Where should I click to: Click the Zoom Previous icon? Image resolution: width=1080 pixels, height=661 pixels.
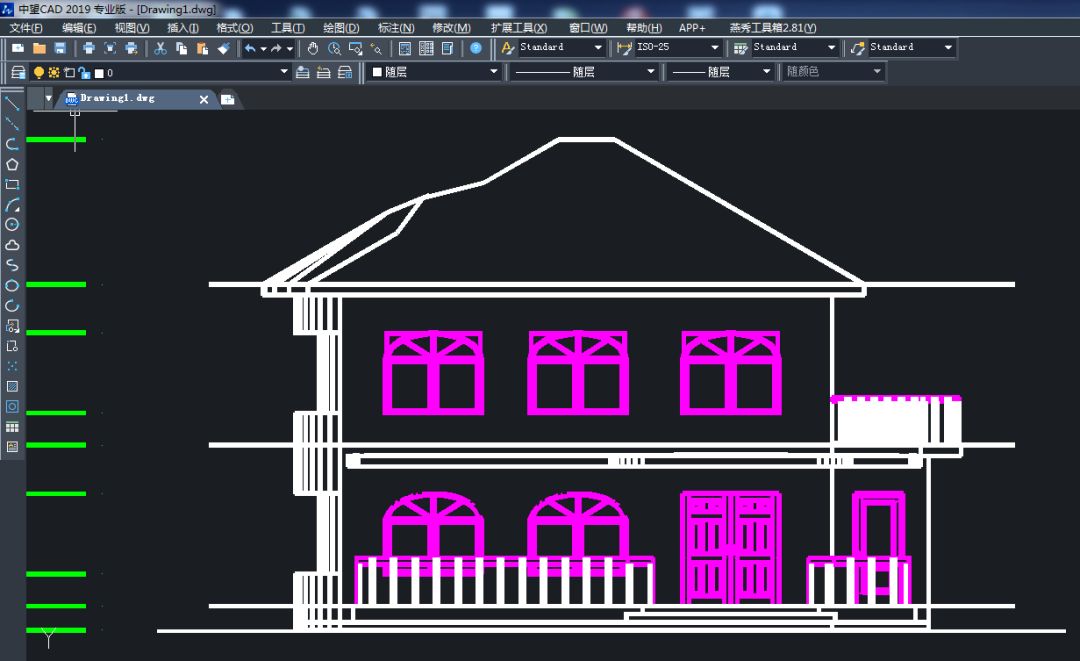click(x=376, y=48)
